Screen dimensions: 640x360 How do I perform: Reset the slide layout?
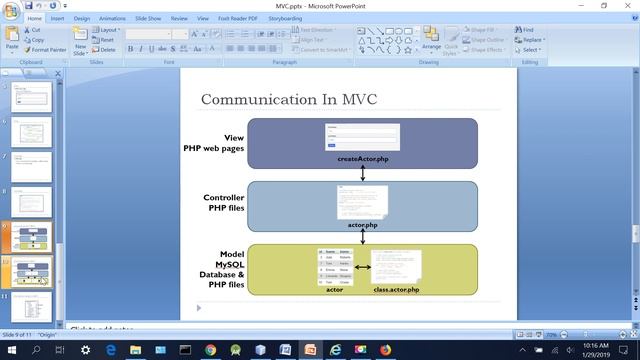[103, 40]
